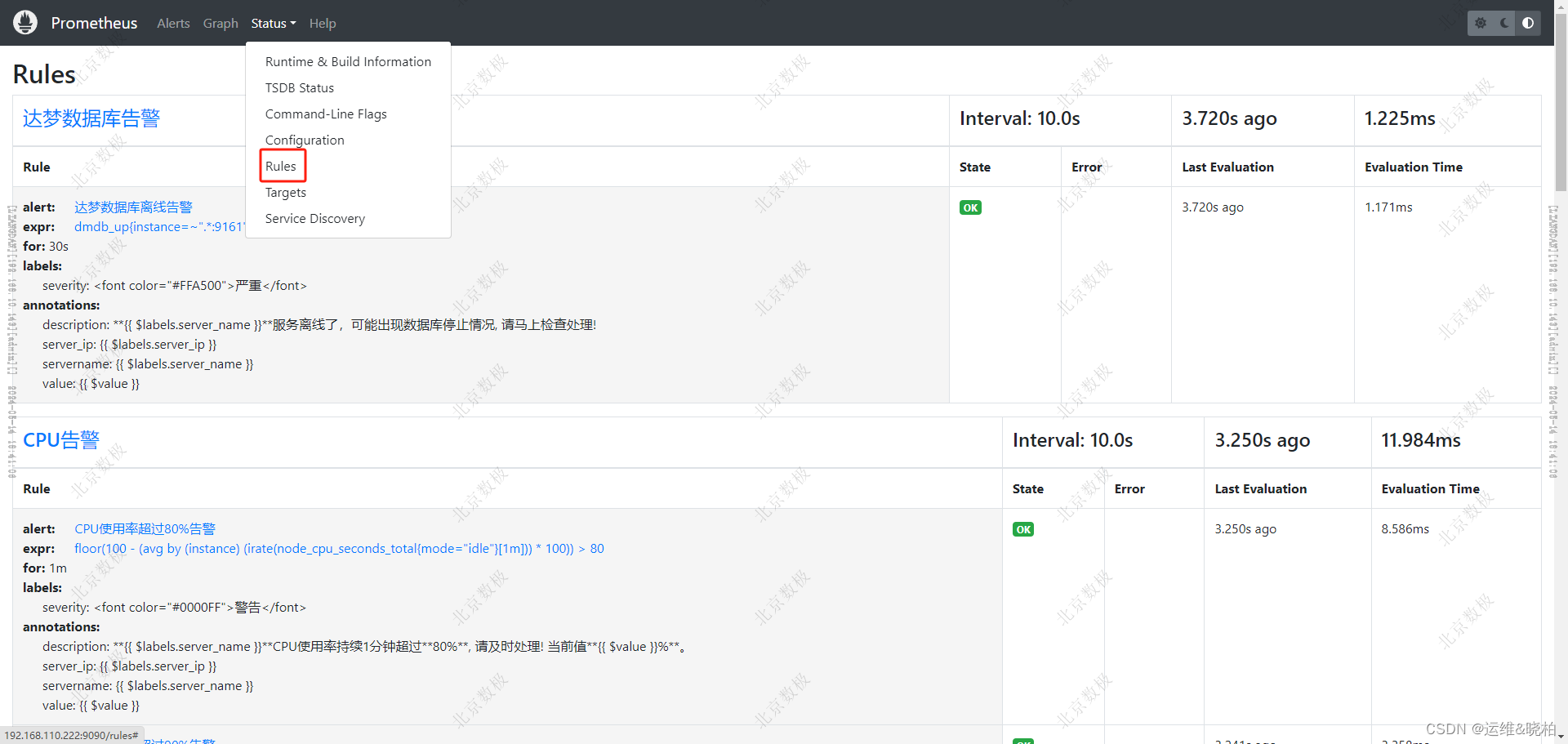The image size is (1568, 744).
Task: Click the 'for: 1m' line
Action: [45, 568]
